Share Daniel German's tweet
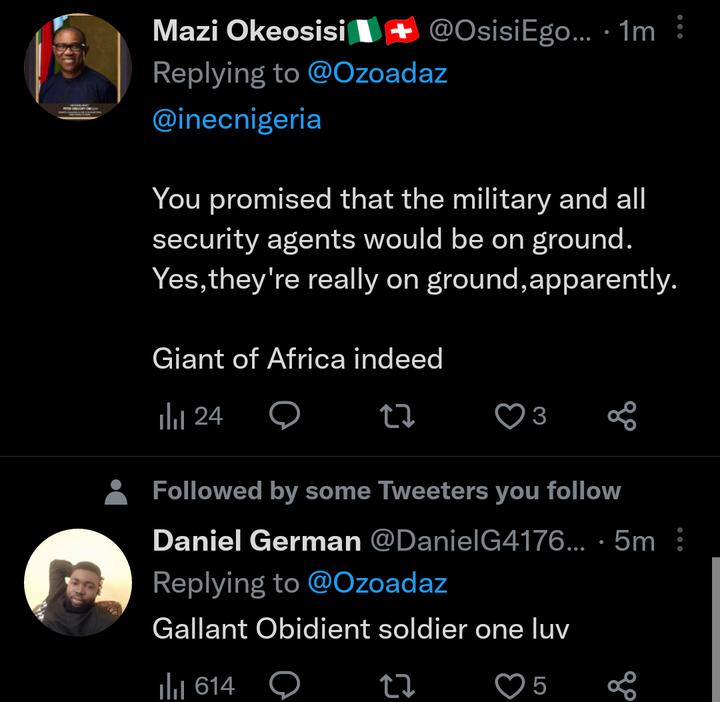This screenshot has width=720, height=702. [622, 686]
